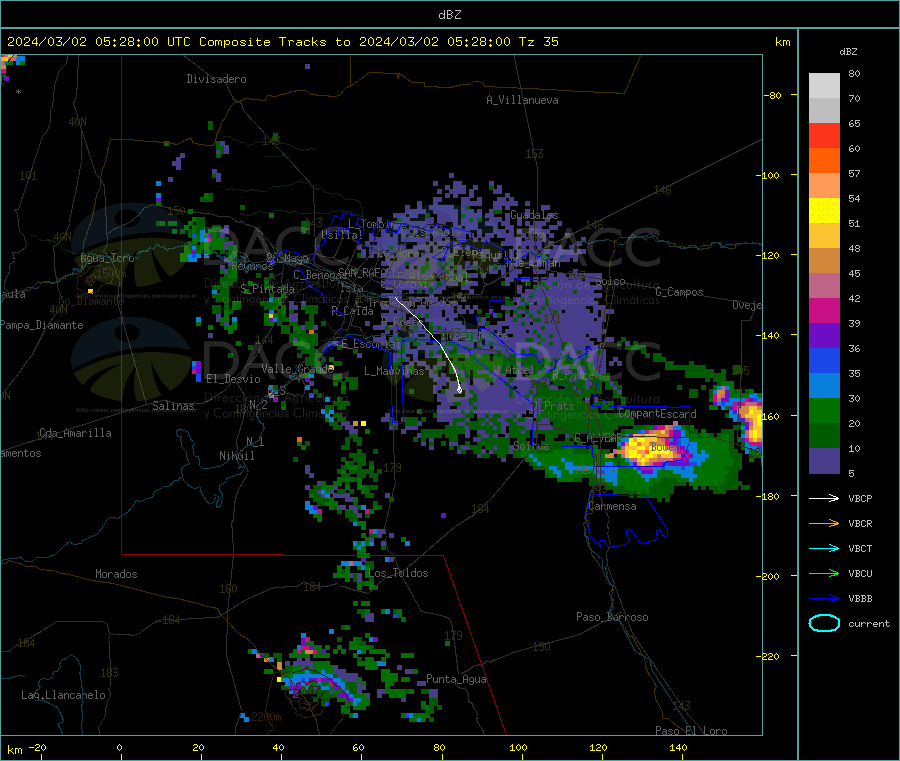Screen dimensions: 900x761
Task: Pick the slate 5-10 dBZ legend swatch
Action: [824, 461]
